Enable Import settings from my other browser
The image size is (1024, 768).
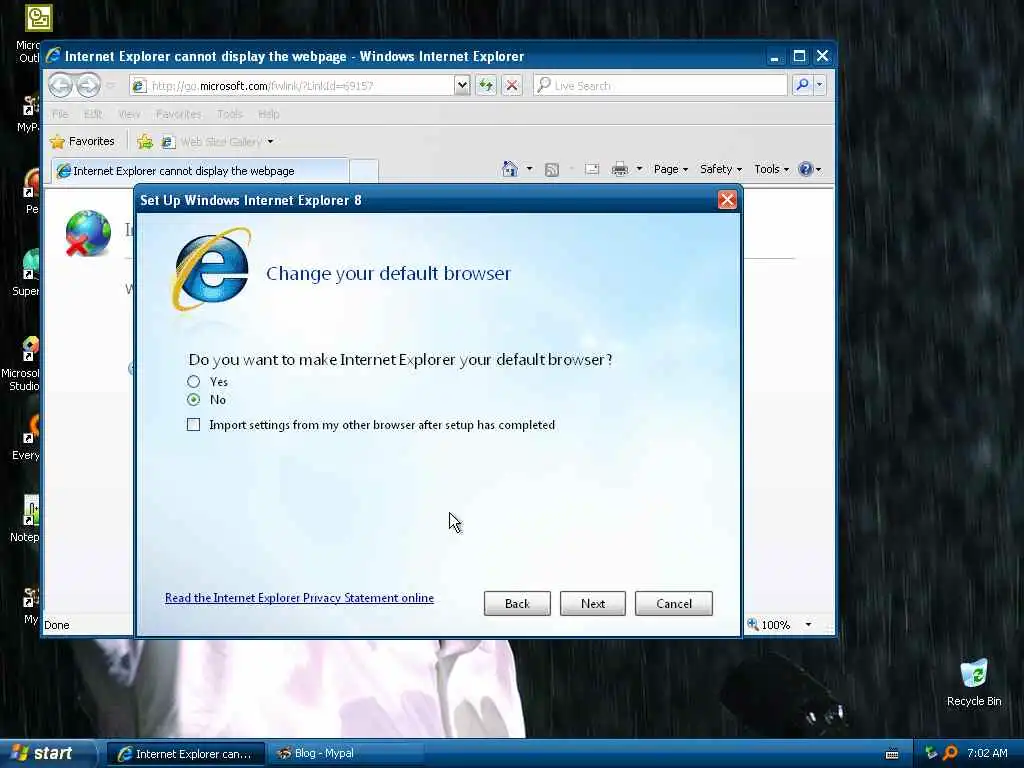(x=193, y=424)
